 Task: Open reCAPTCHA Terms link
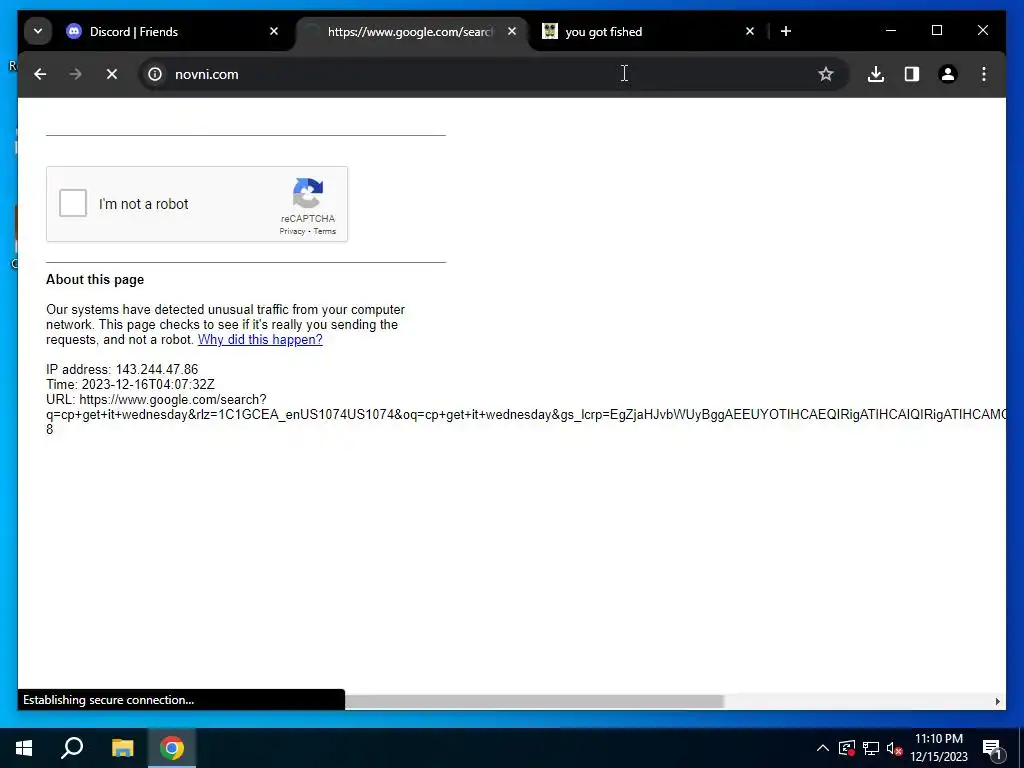click(325, 231)
